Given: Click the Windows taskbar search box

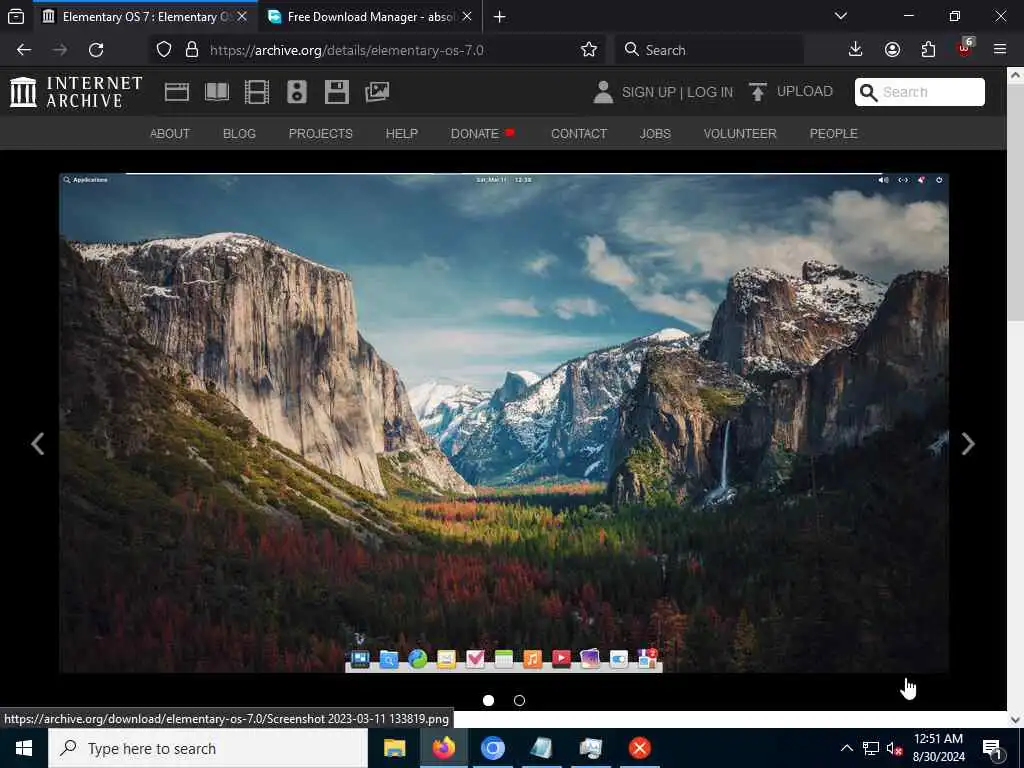Looking at the screenshot, I should [x=208, y=748].
